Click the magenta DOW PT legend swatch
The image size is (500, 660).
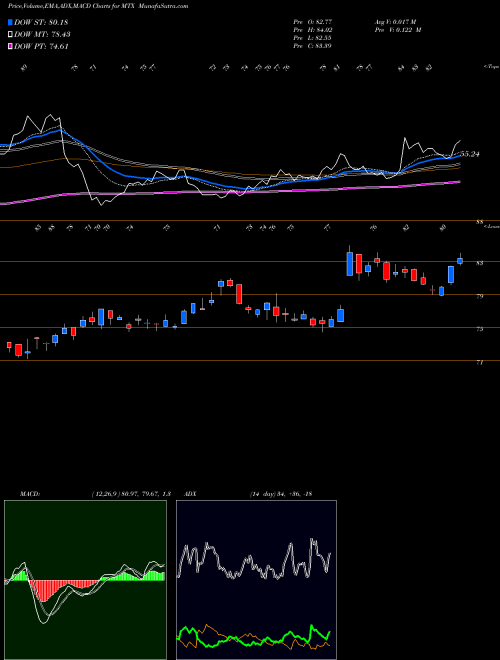tap(11, 46)
